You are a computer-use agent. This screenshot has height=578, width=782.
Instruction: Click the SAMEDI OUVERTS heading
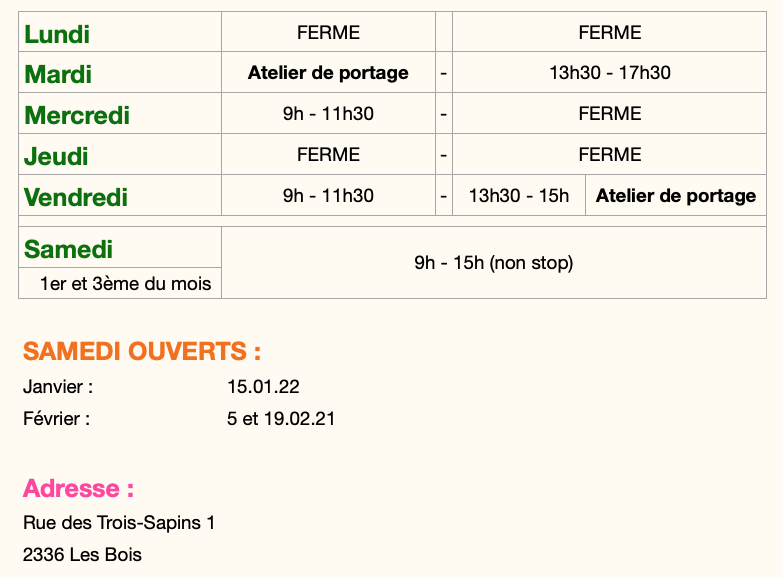[x=142, y=351]
